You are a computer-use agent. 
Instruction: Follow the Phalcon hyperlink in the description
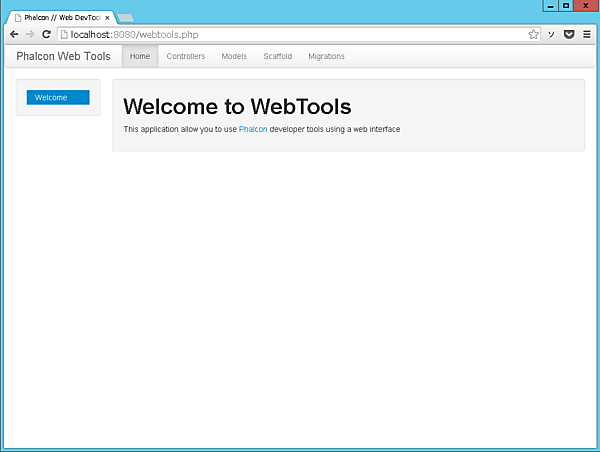(253, 129)
